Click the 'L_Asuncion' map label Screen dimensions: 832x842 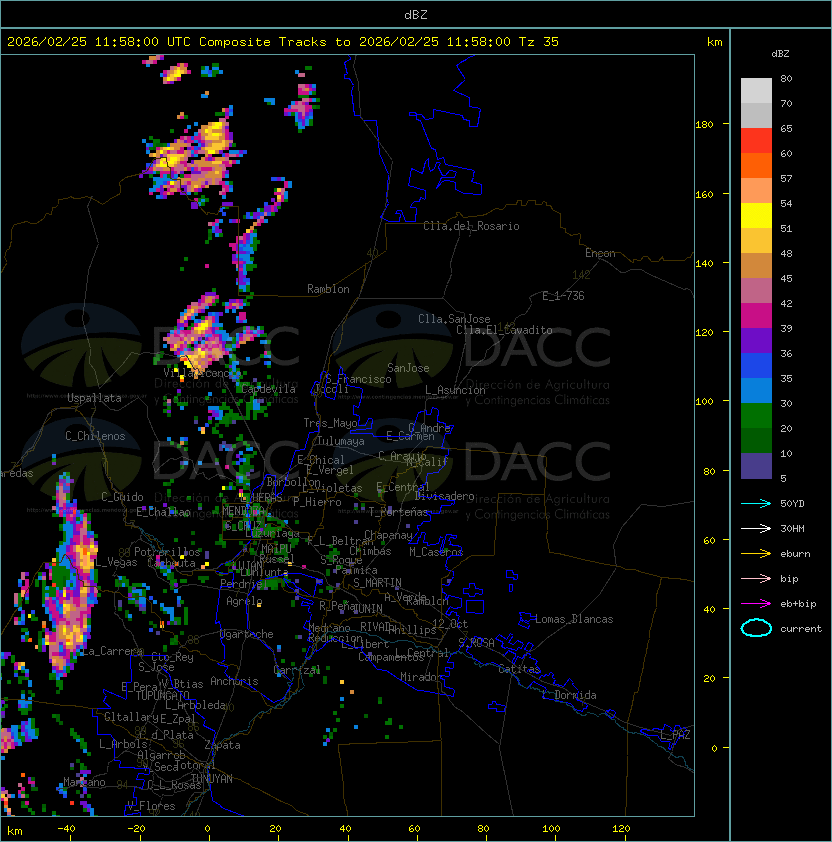click(455, 390)
